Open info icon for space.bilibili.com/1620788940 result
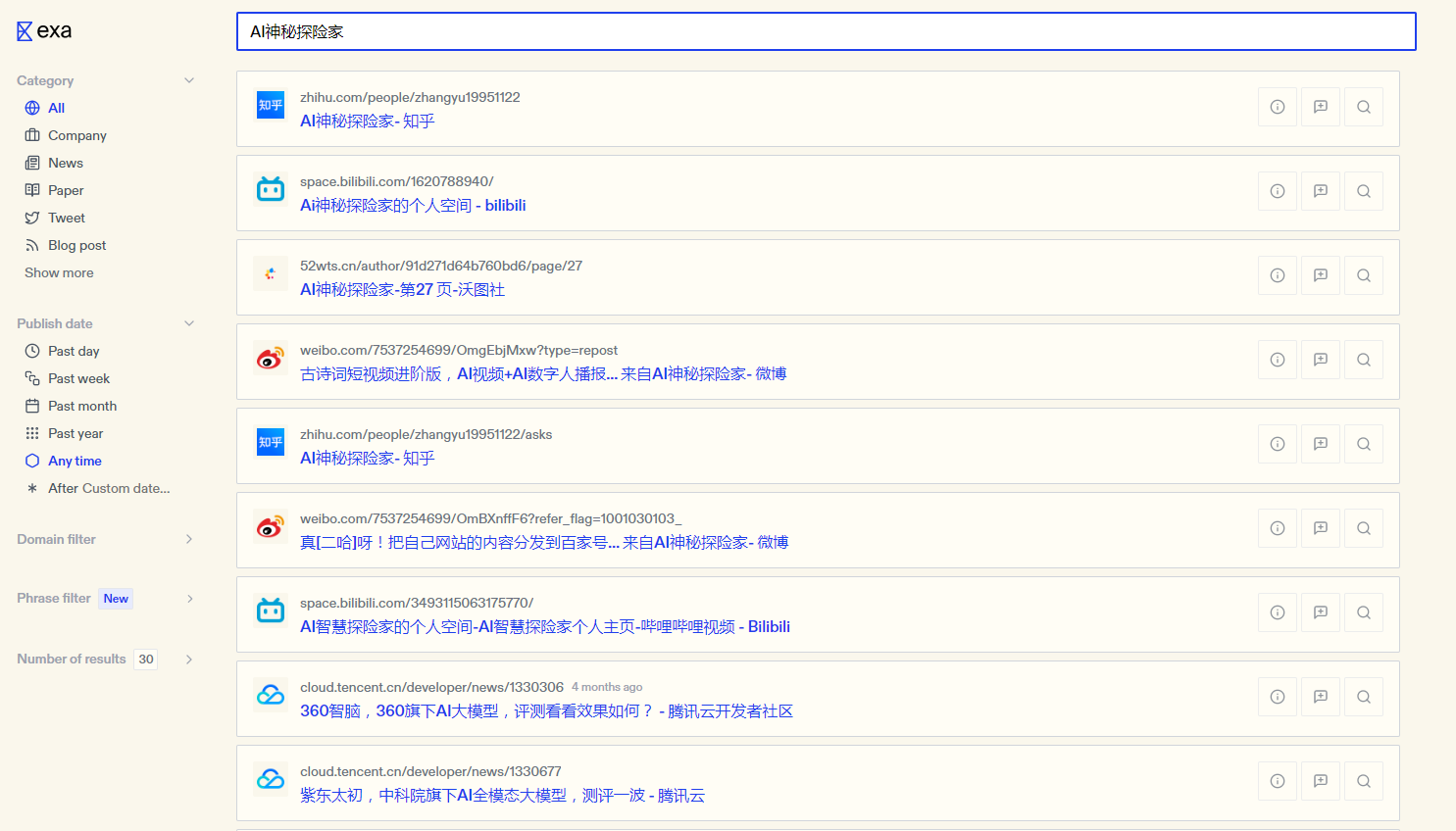This screenshot has width=1456, height=831. [x=1278, y=191]
